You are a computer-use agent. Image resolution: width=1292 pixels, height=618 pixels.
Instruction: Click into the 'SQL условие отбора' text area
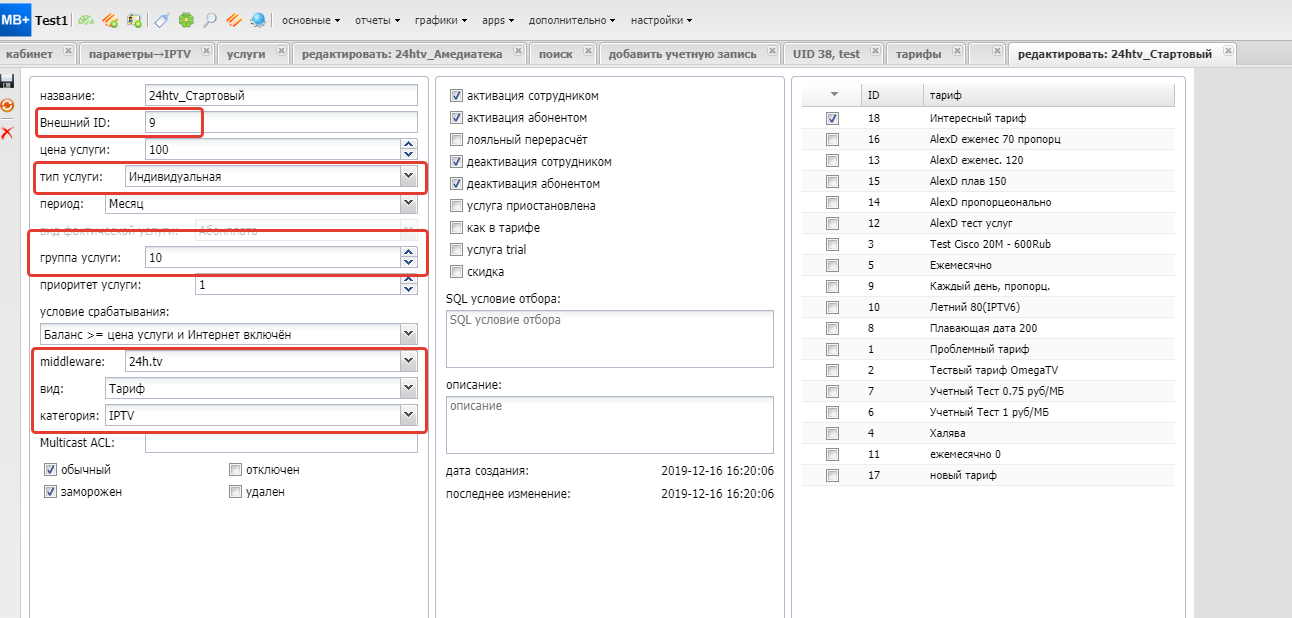pyautogui.click(x=609, y=339)
